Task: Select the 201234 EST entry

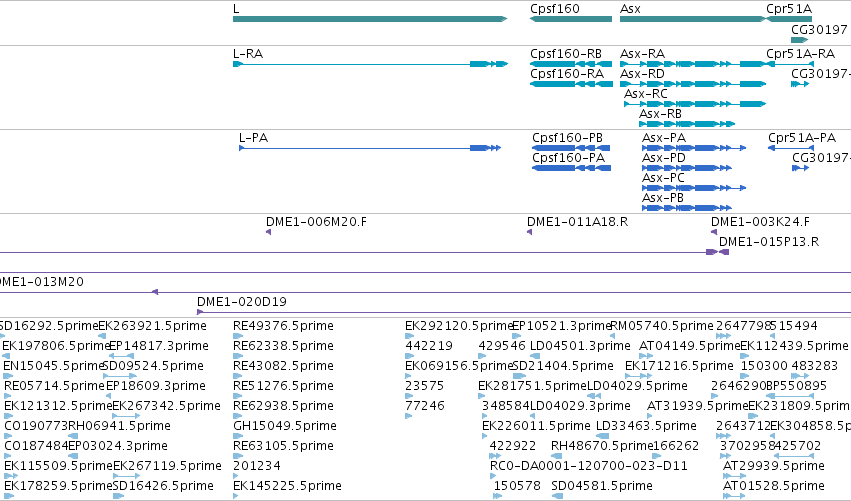Action: coord(257,467)
